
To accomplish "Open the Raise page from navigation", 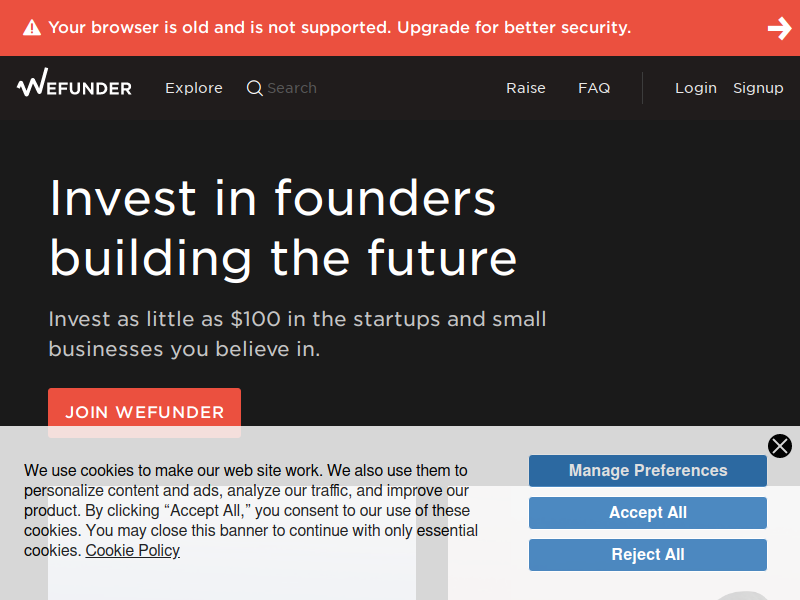I will (526, 88).
